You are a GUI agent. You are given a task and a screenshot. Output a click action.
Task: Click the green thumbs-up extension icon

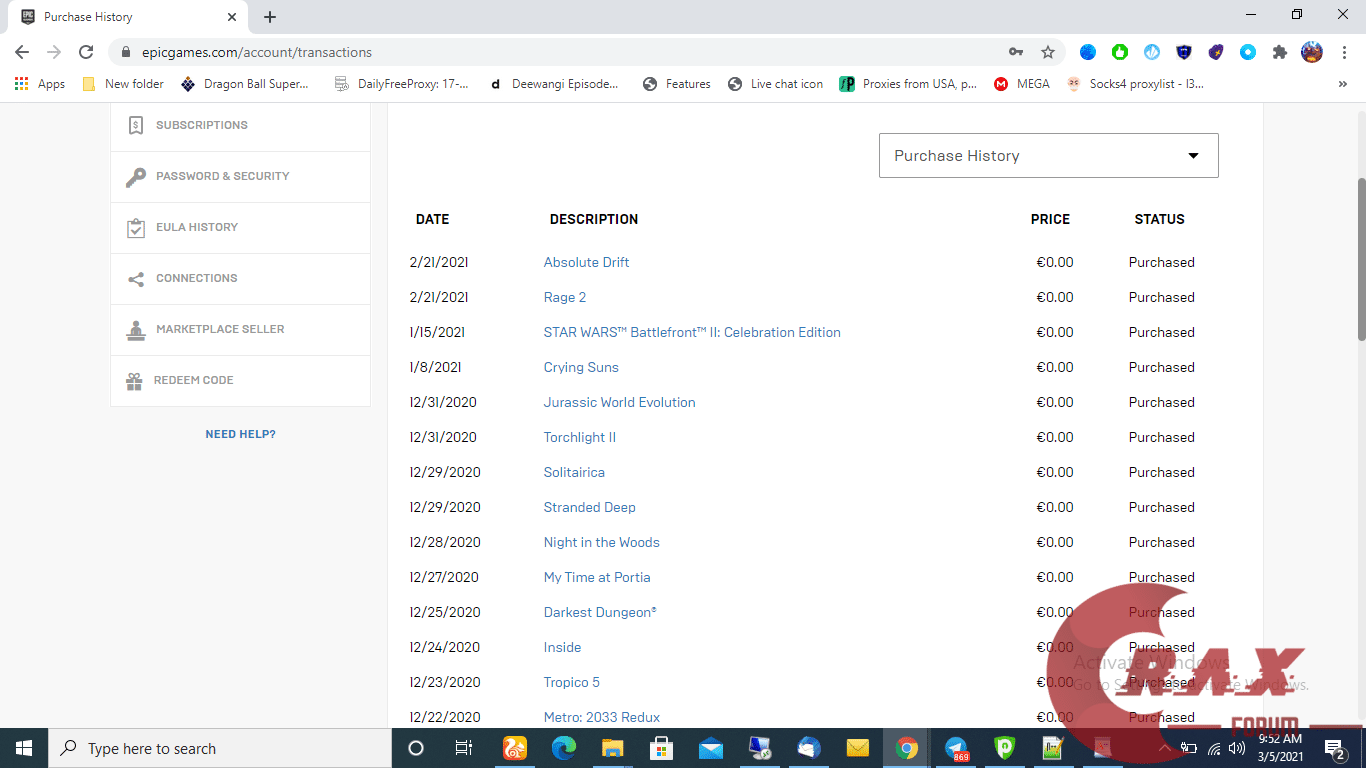pos(1120,52)
